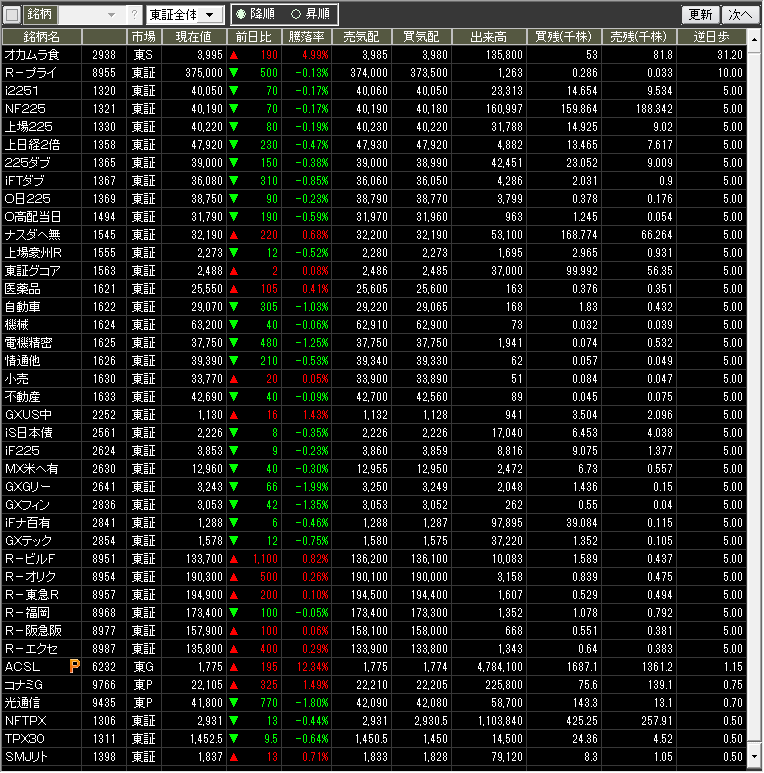Click the question mark help button
Viewport: 764px width, 773px height.
tap(134, 15)
